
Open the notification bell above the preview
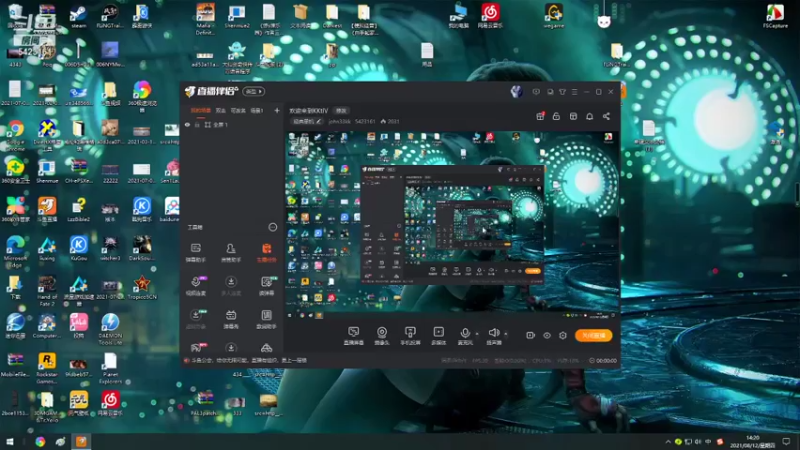pyautogui.click(x=589, y=116)
